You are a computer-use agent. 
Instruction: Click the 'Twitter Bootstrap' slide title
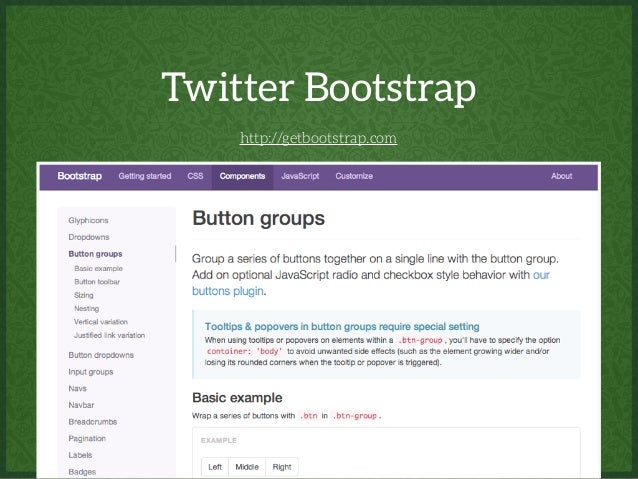319,87
